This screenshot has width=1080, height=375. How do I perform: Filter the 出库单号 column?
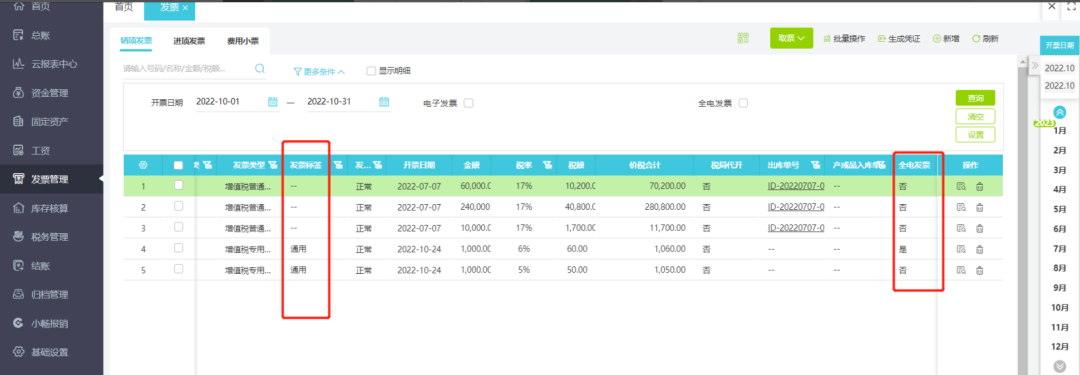[x=816, y=165]
